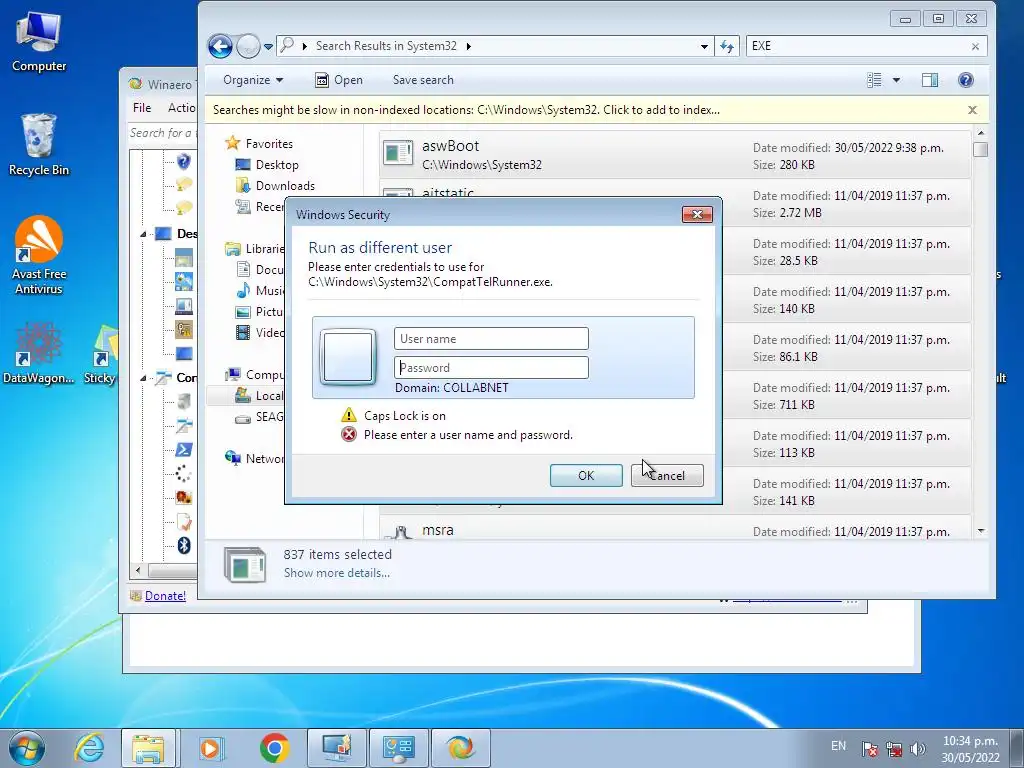Open the DataWagon desktop shortcut
1024x768 pixels.
[39, 353]
